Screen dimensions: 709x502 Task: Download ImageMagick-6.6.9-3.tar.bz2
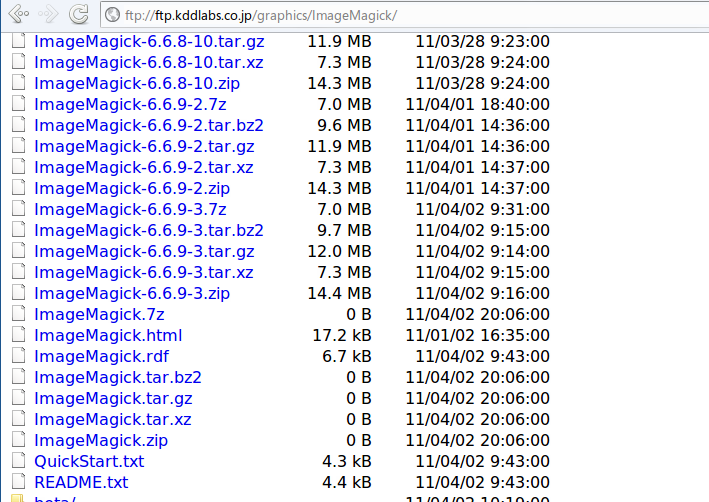pyautogui.click(x=149, y=231)
